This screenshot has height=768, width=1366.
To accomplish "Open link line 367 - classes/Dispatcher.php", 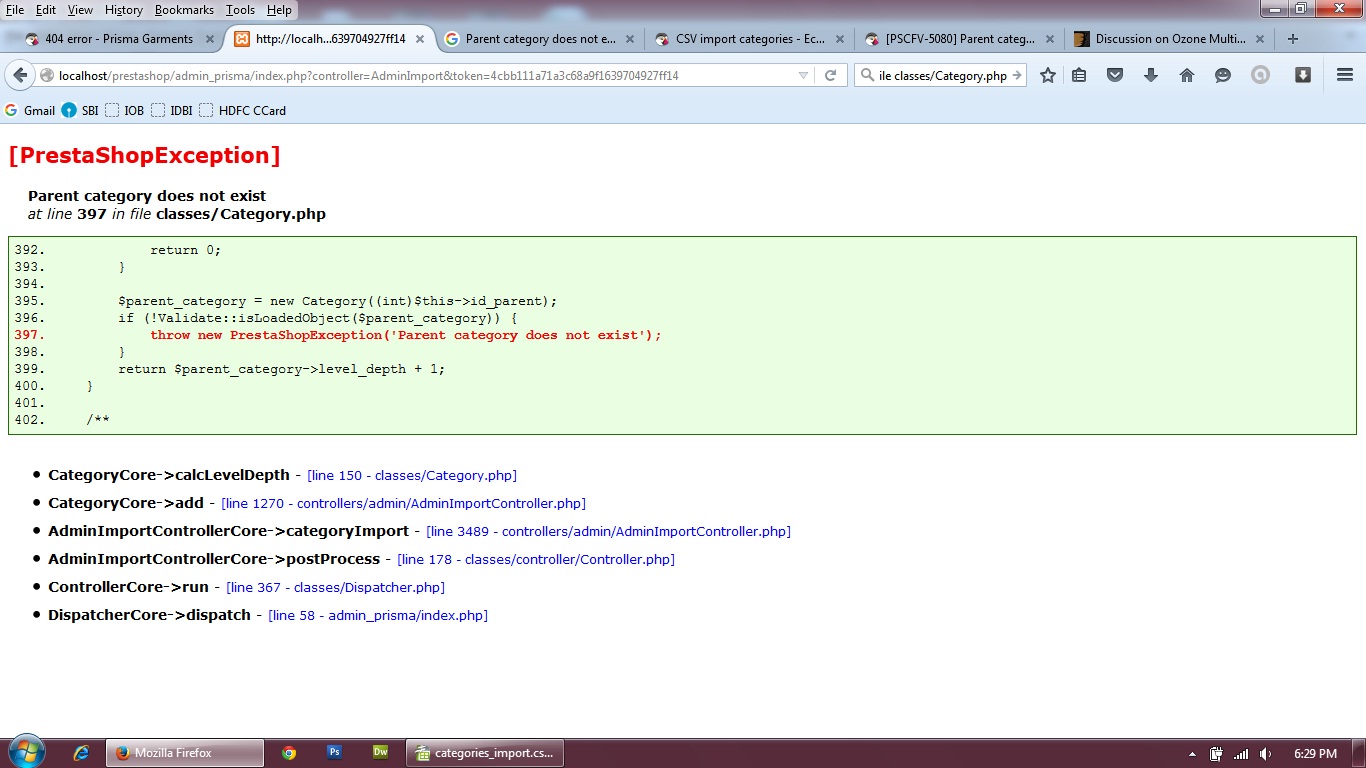I will click(x=335, y=588).
